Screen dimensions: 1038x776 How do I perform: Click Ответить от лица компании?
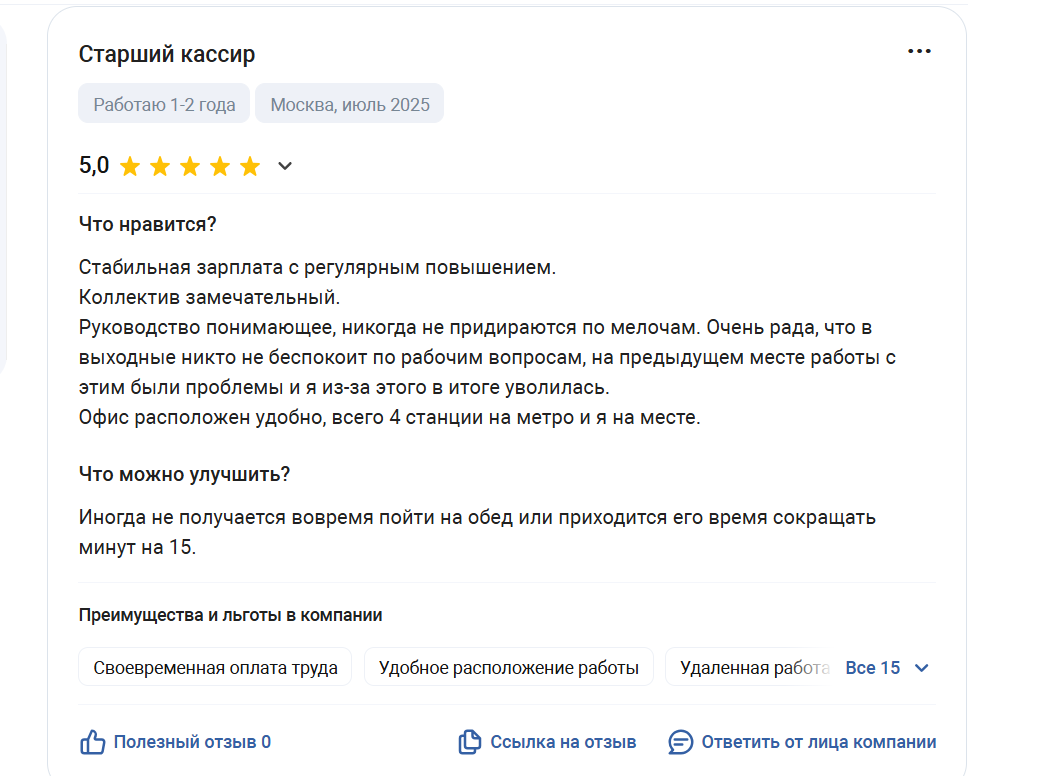(x=819, y=742)
